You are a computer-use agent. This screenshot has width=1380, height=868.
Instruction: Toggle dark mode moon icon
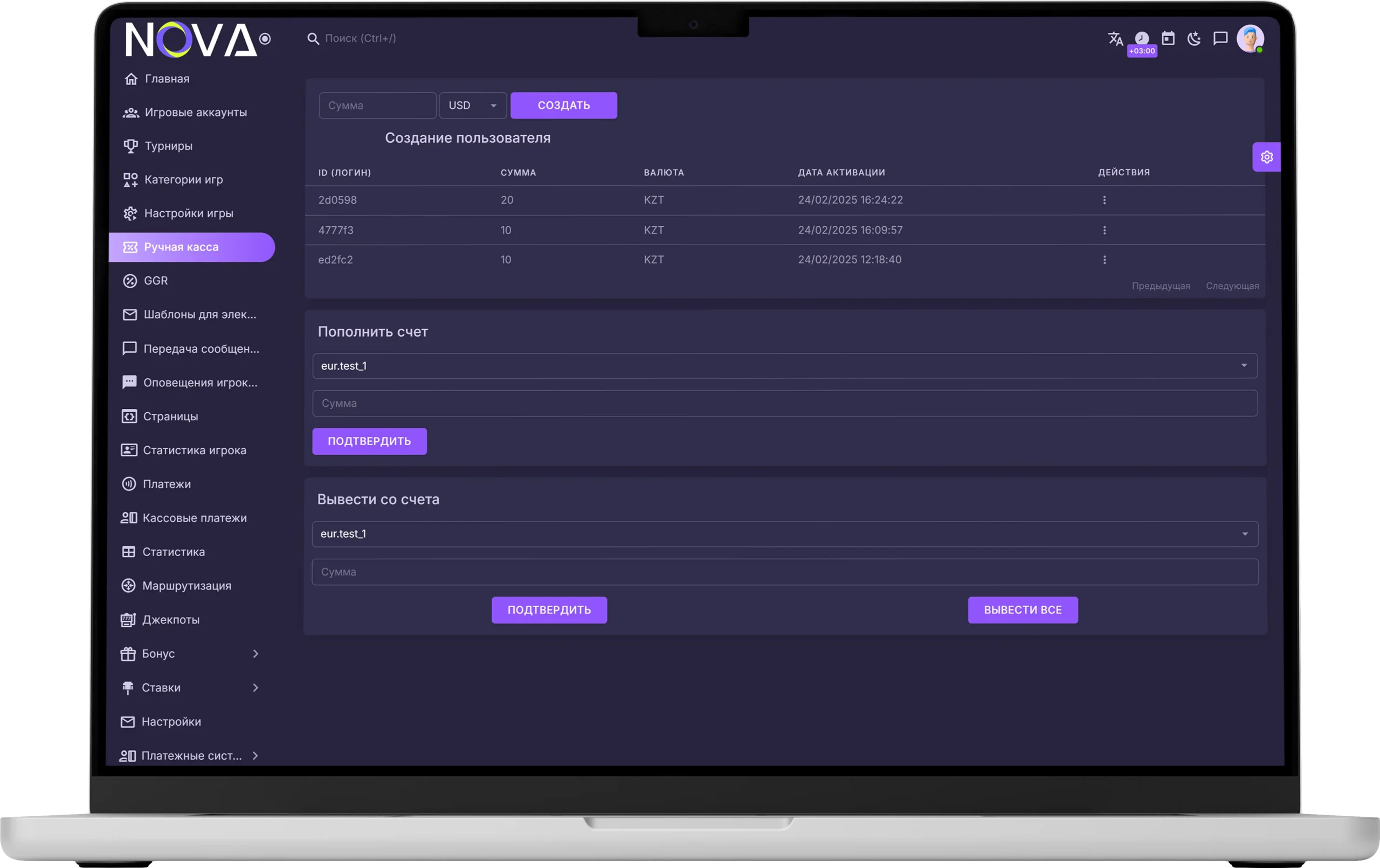pos(1193,38)
